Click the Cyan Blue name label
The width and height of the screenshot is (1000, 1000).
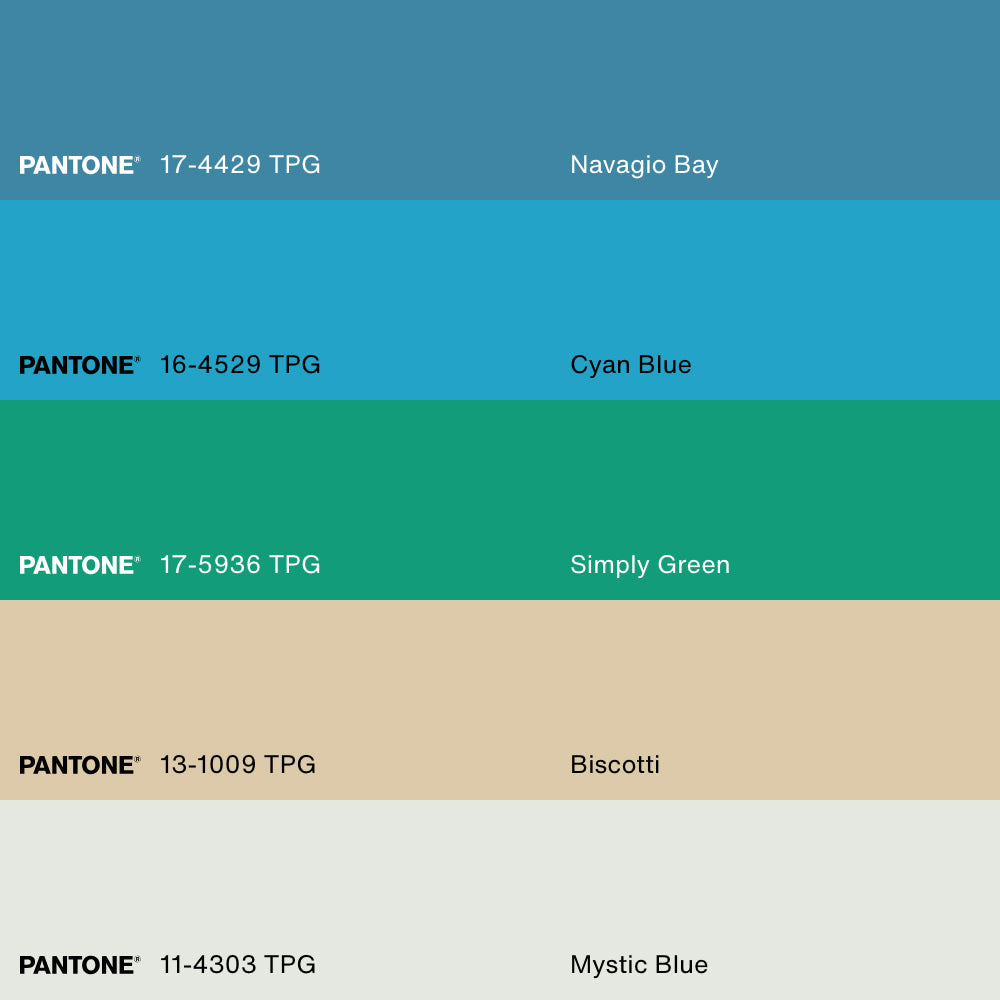(630, 365)
